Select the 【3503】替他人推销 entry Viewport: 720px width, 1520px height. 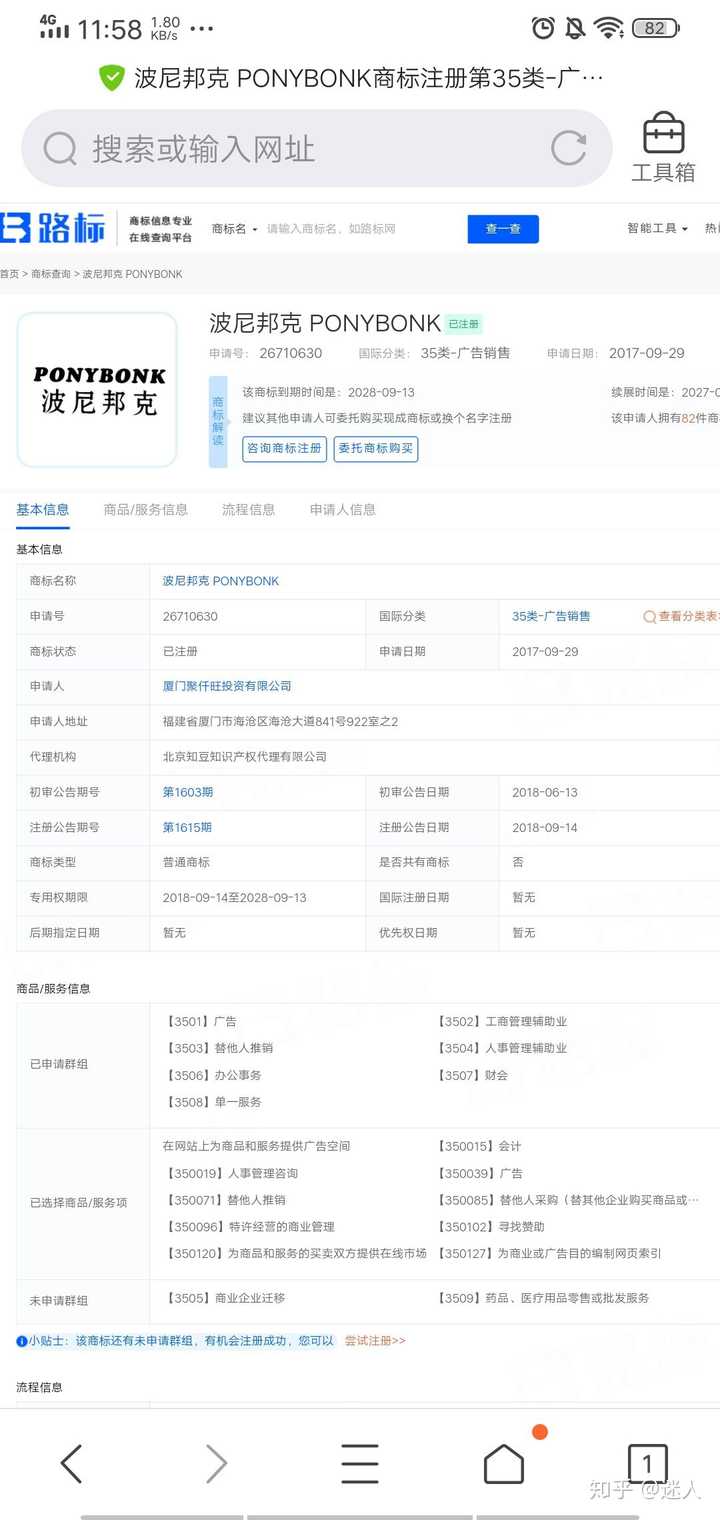coord(218,1048)
